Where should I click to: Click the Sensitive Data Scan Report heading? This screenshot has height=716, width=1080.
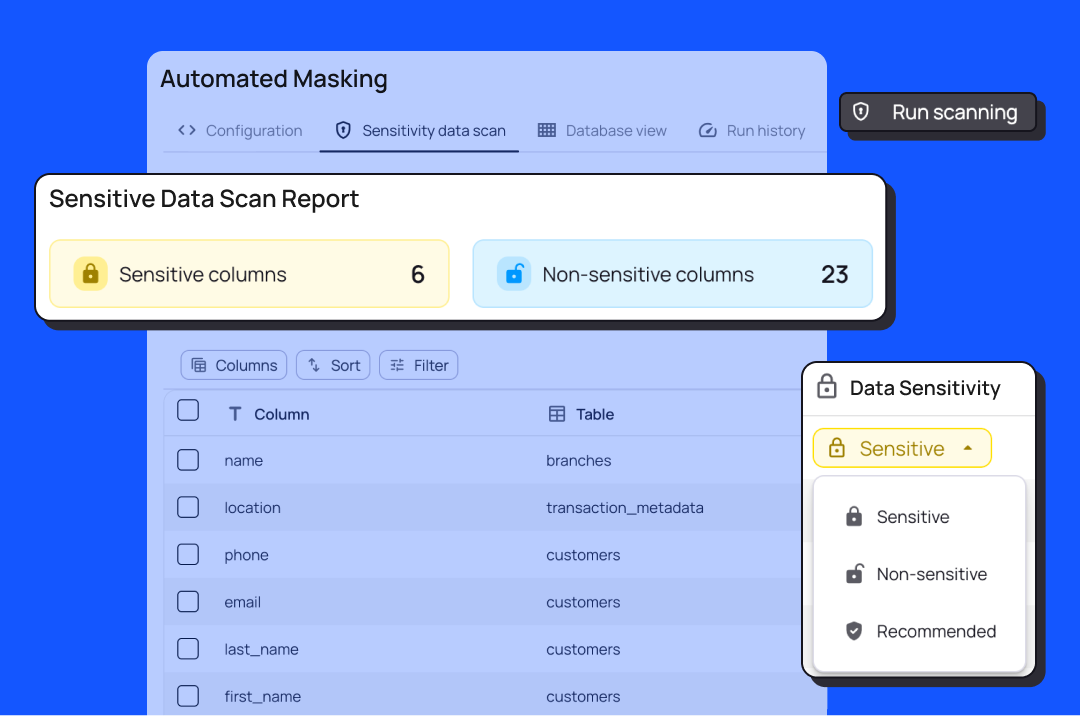204,199
